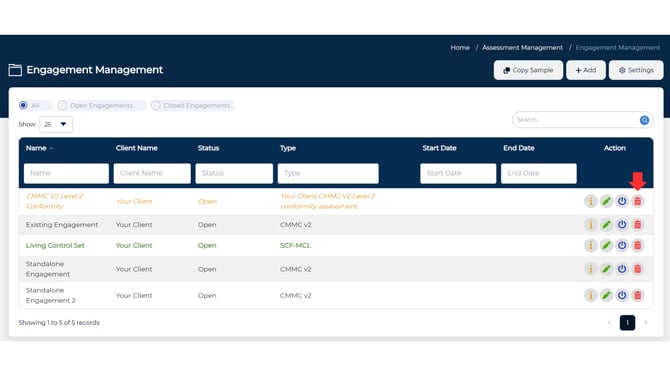Select the All radio button
This screenshot has height=376, width=670.
pos(24,105)
